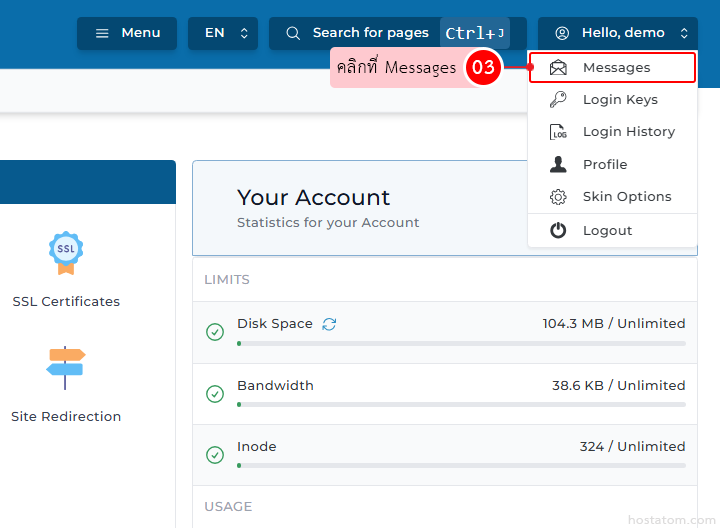Click the Login History log icon
Image resolution: width=720 pixels, height=528 pixels.
click(558, 132)
